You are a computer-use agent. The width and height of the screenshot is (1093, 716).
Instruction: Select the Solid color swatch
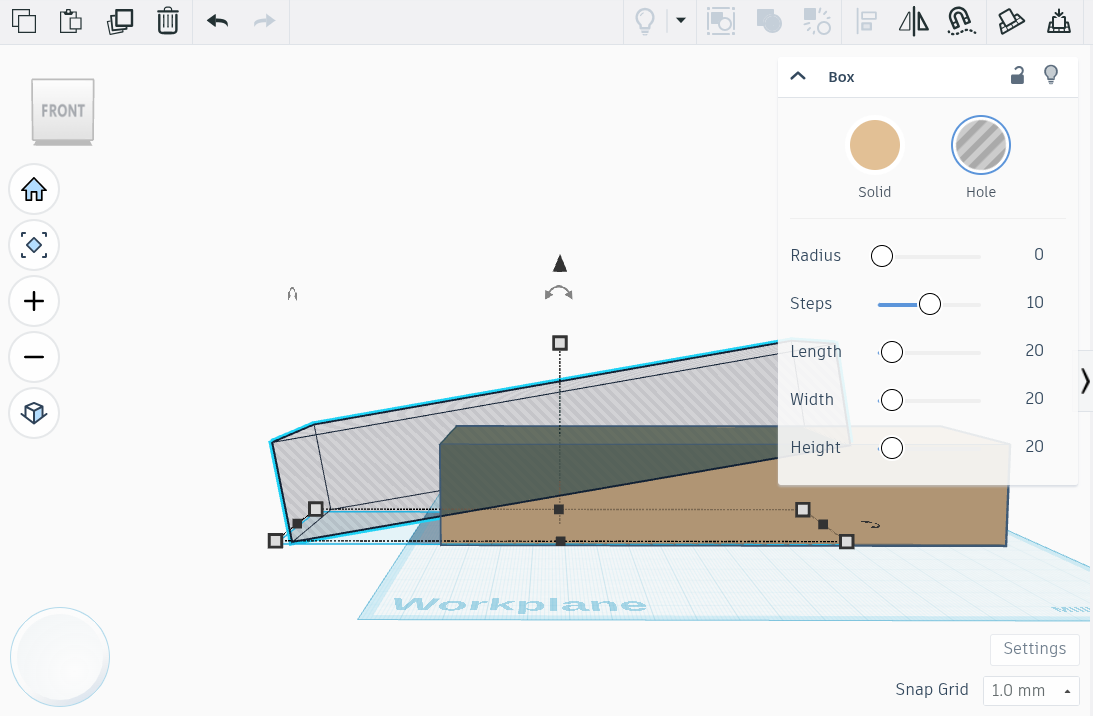click(874, 145)
